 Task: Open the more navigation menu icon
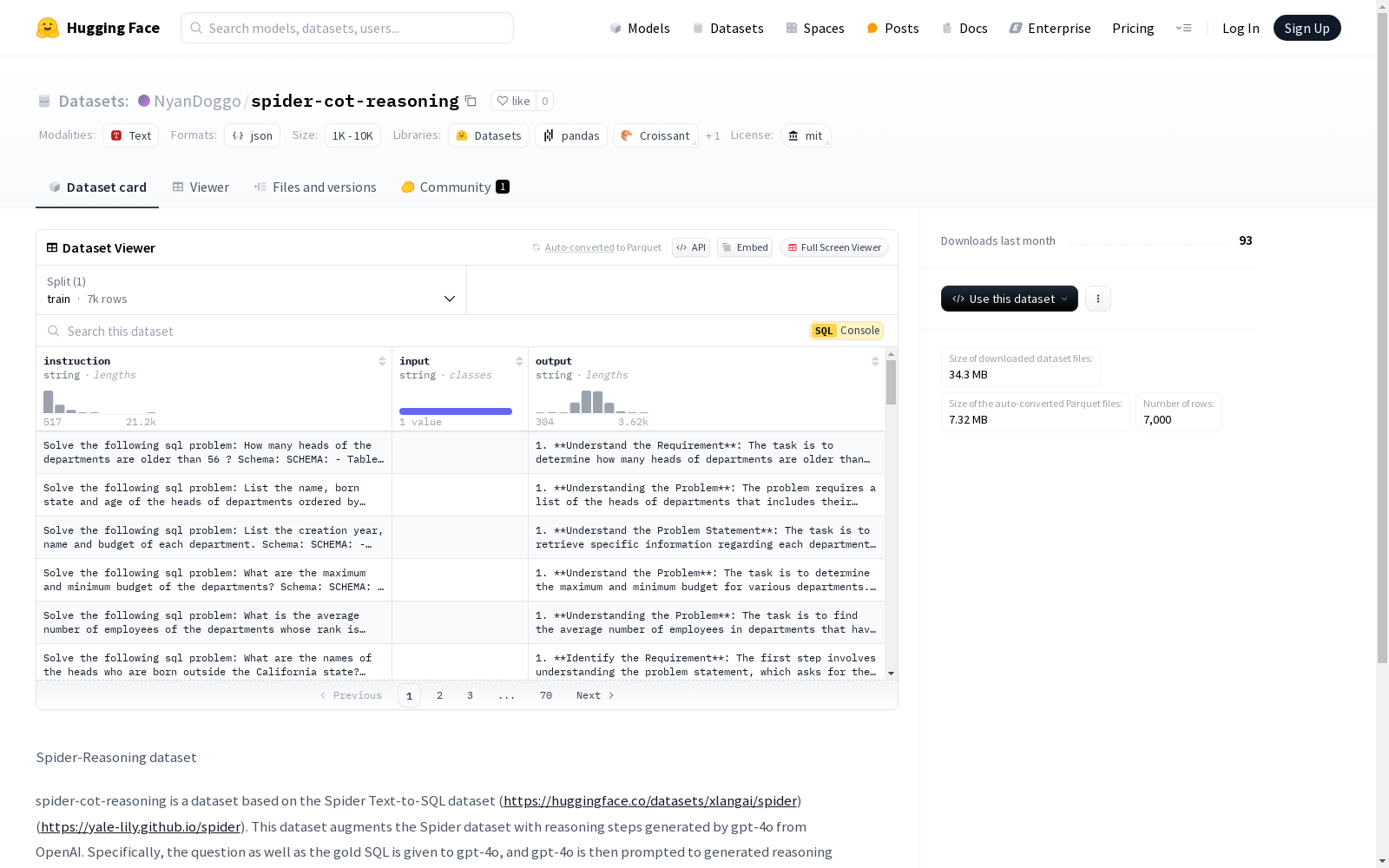click(x=1183, y=28)
